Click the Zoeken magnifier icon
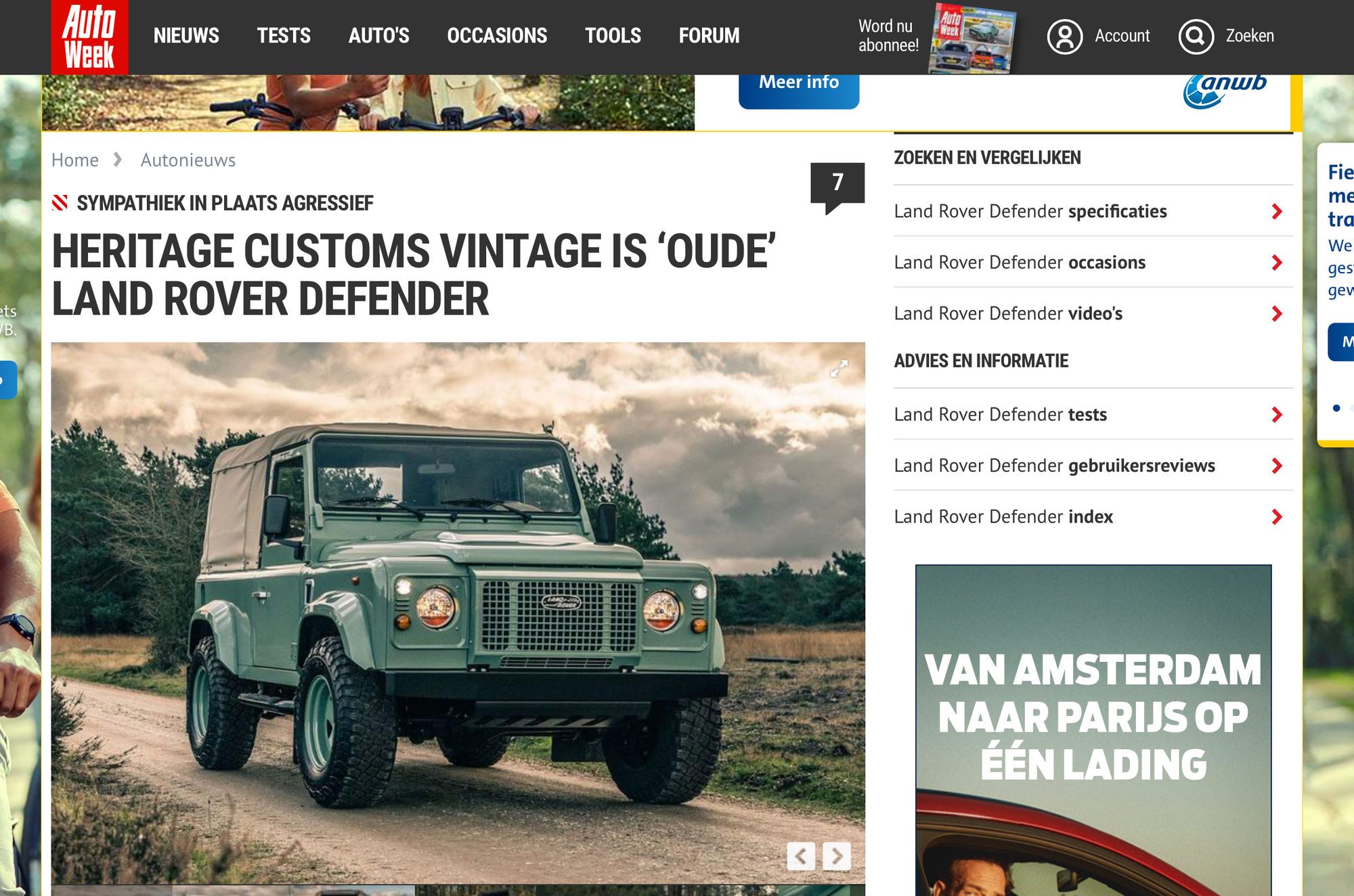The width and height of the screenshot is (1354, 896). (x=1196, y=37)
